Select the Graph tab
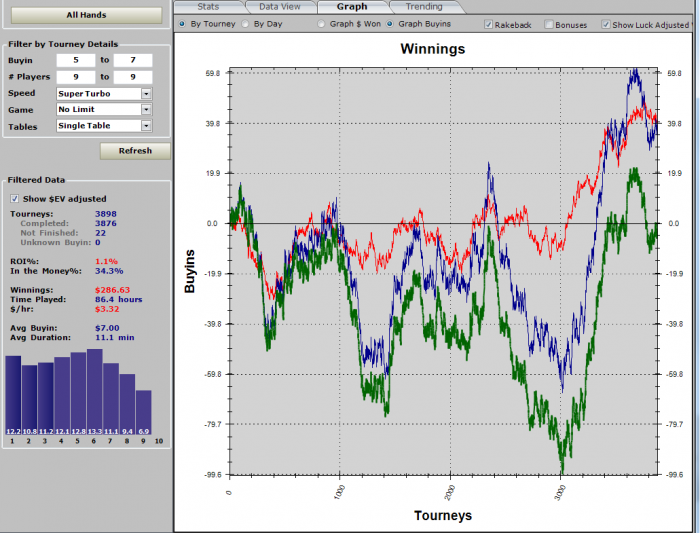 point(352,7)
